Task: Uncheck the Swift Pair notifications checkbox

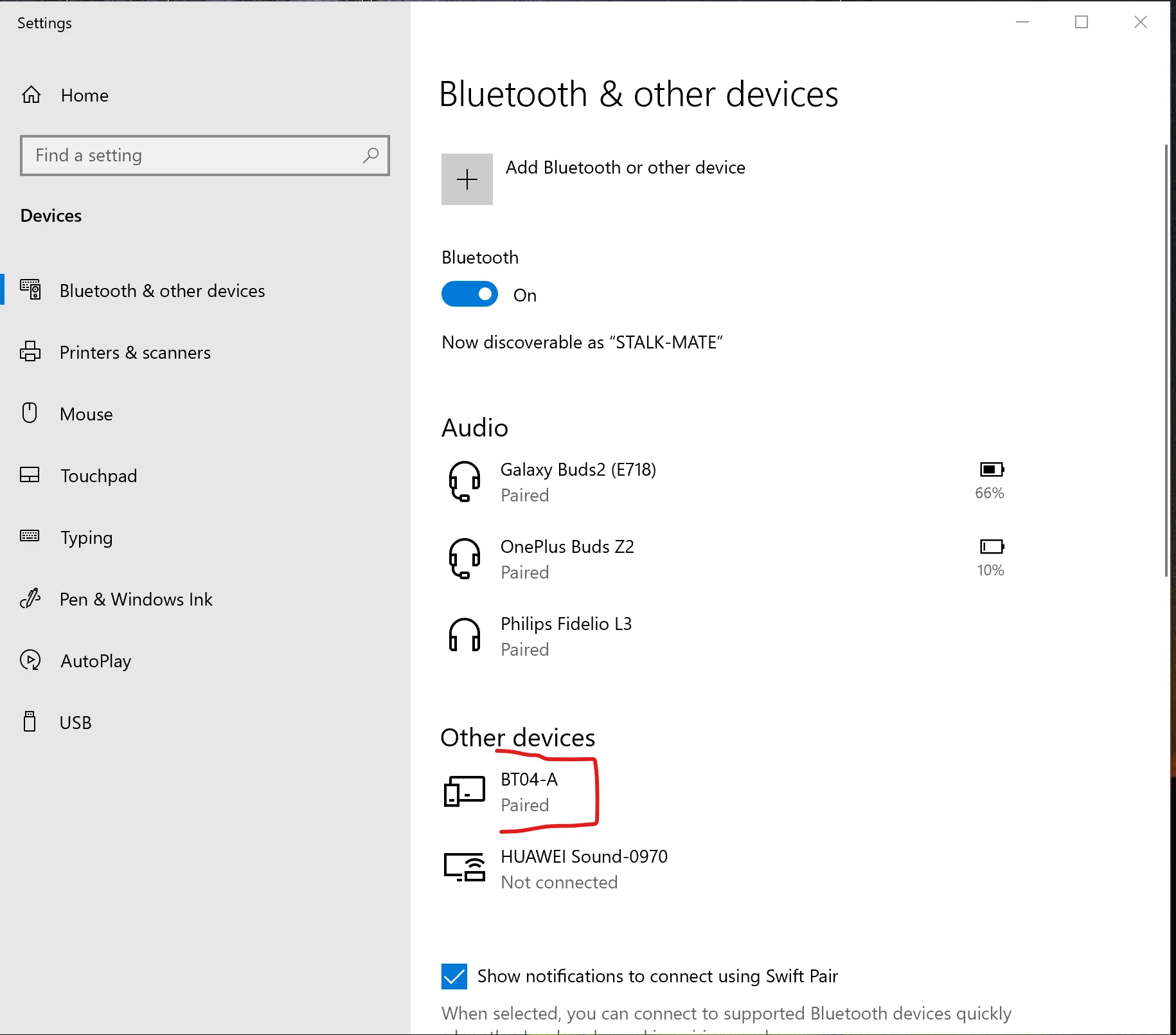Action: (x=454, y=977)
